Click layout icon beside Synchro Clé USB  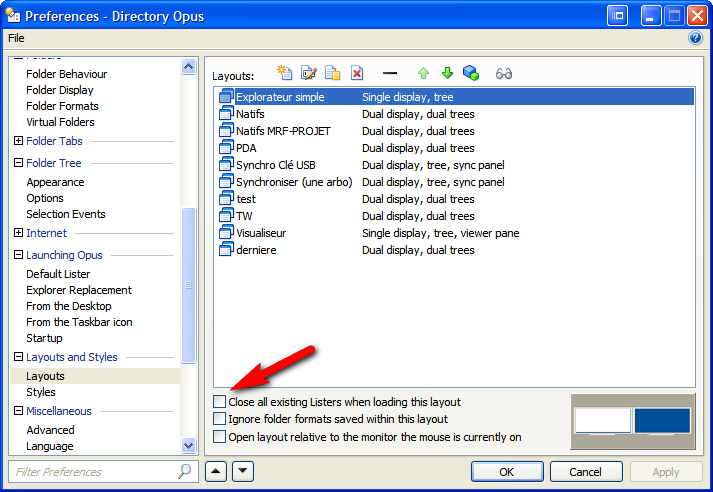pos(226,164)
